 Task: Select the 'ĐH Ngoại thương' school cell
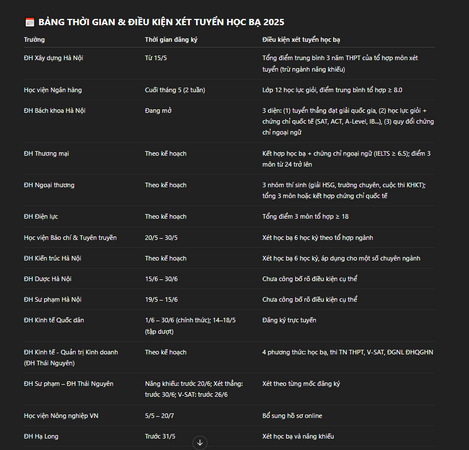pyautogui.click(x=49, y=185)
